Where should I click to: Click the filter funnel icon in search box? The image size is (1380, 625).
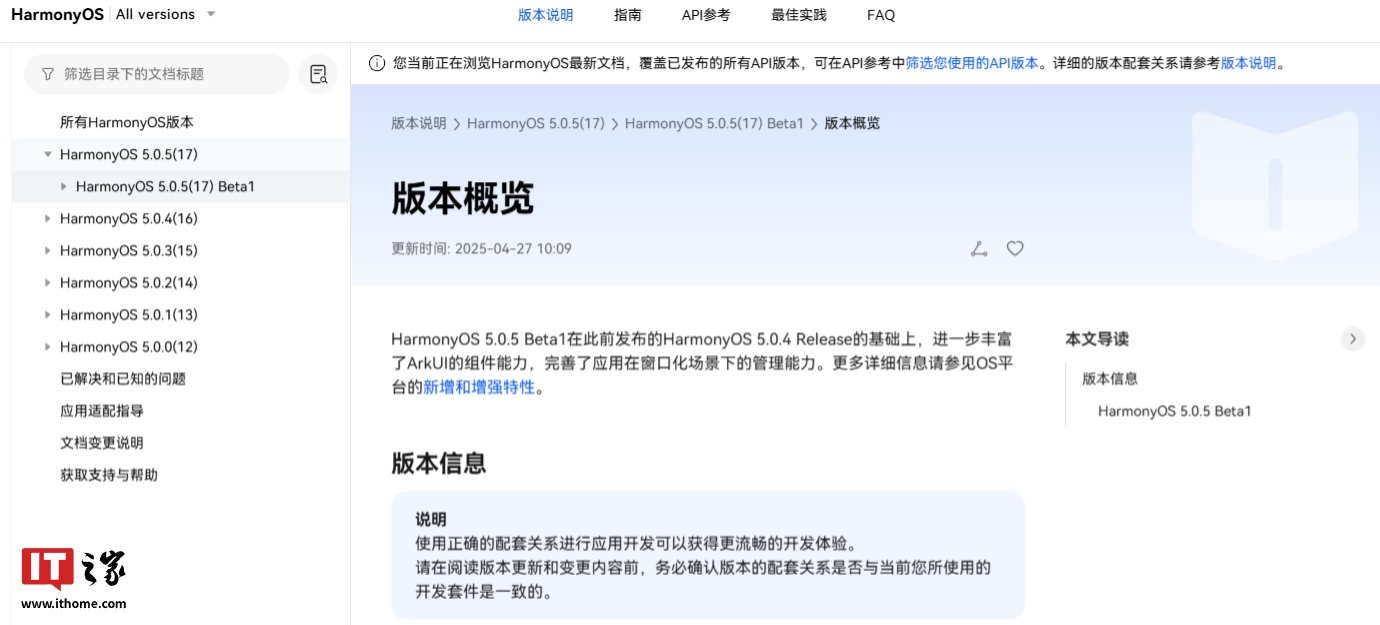point(47,74)
